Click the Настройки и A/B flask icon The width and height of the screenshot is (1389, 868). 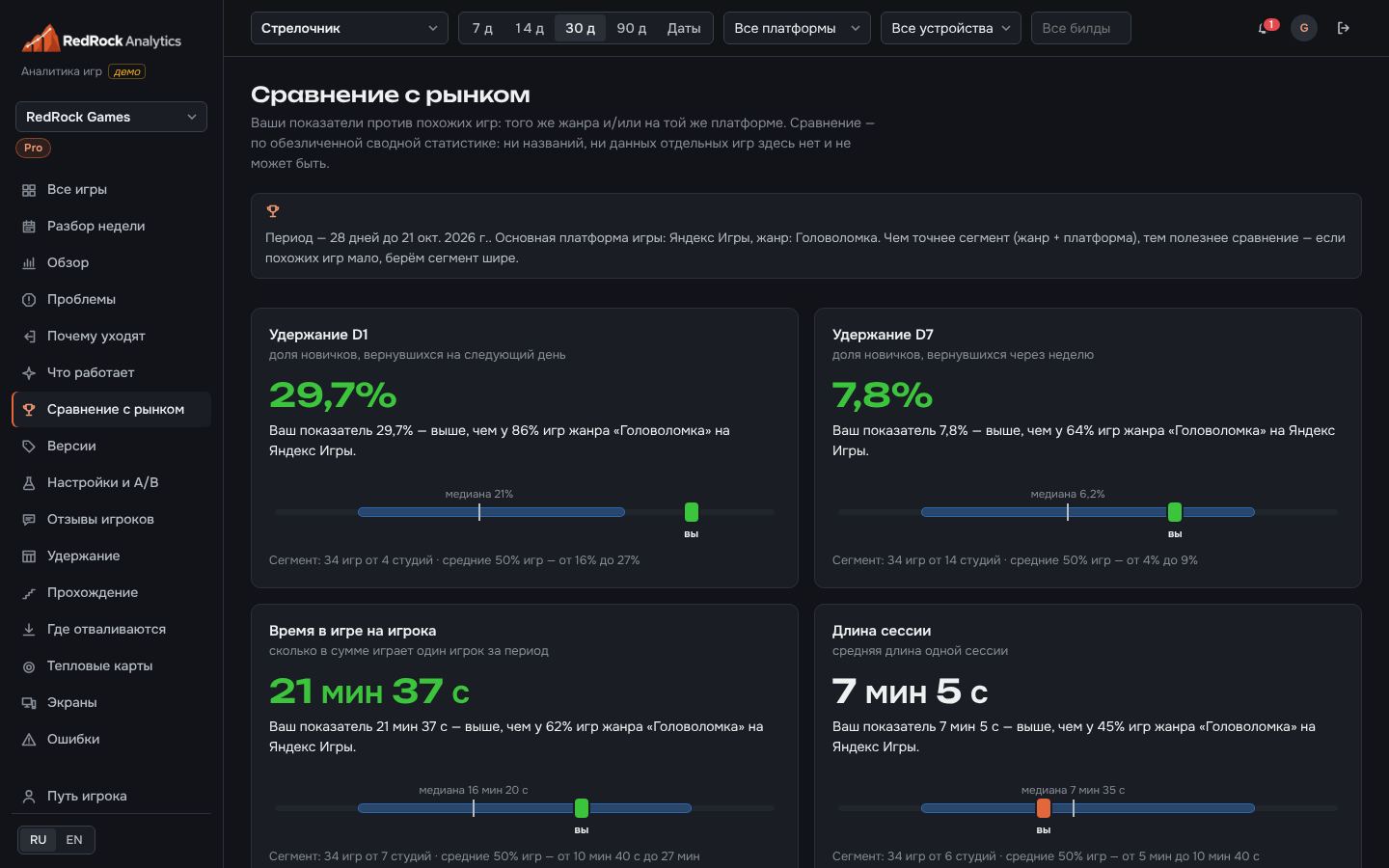pos(29,483)
